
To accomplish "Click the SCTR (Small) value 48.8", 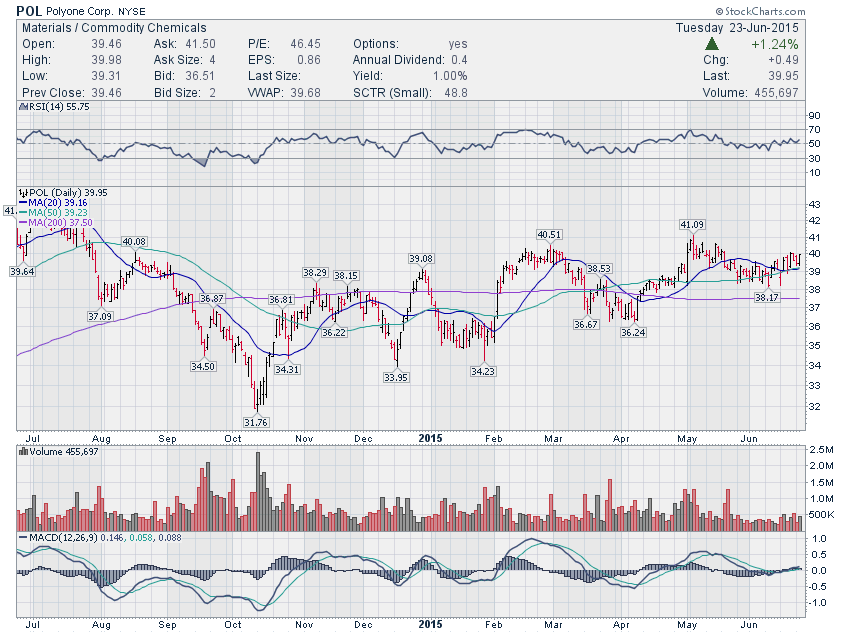I will click(456, 93).
